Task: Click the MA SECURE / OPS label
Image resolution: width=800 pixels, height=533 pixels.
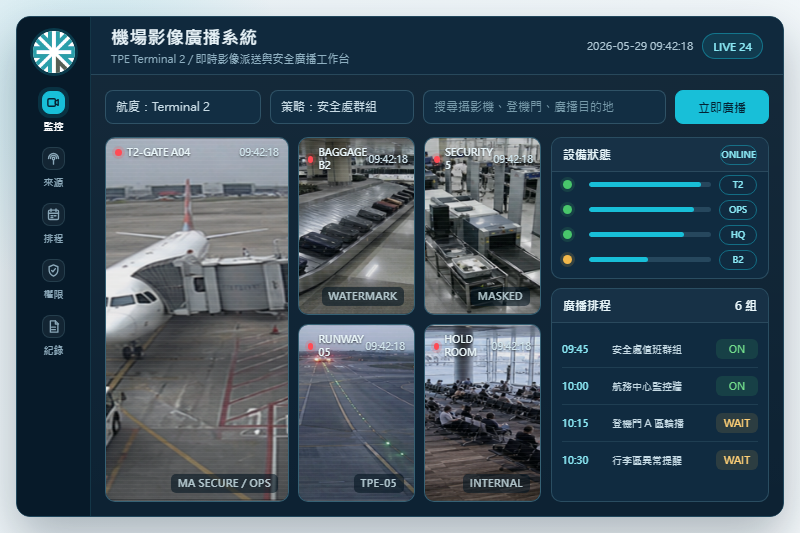Action: 224,483
